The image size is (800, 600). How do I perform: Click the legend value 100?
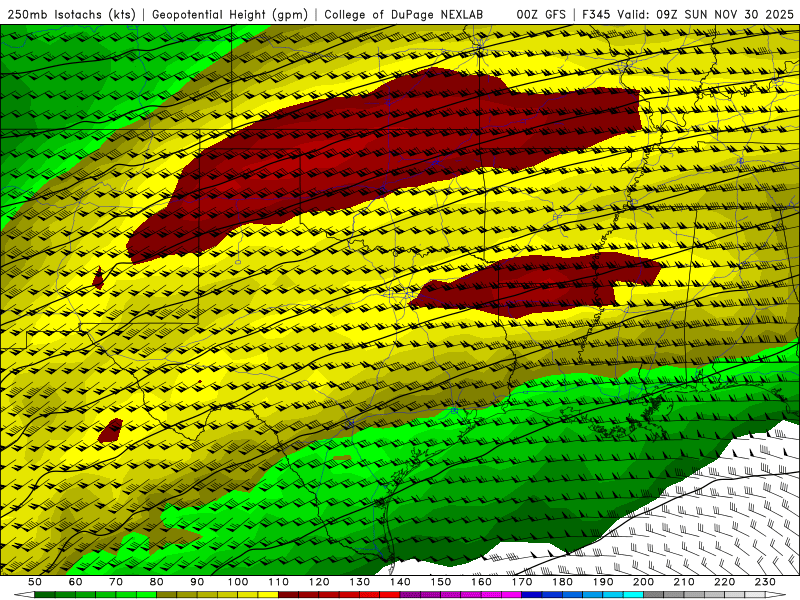238,582
